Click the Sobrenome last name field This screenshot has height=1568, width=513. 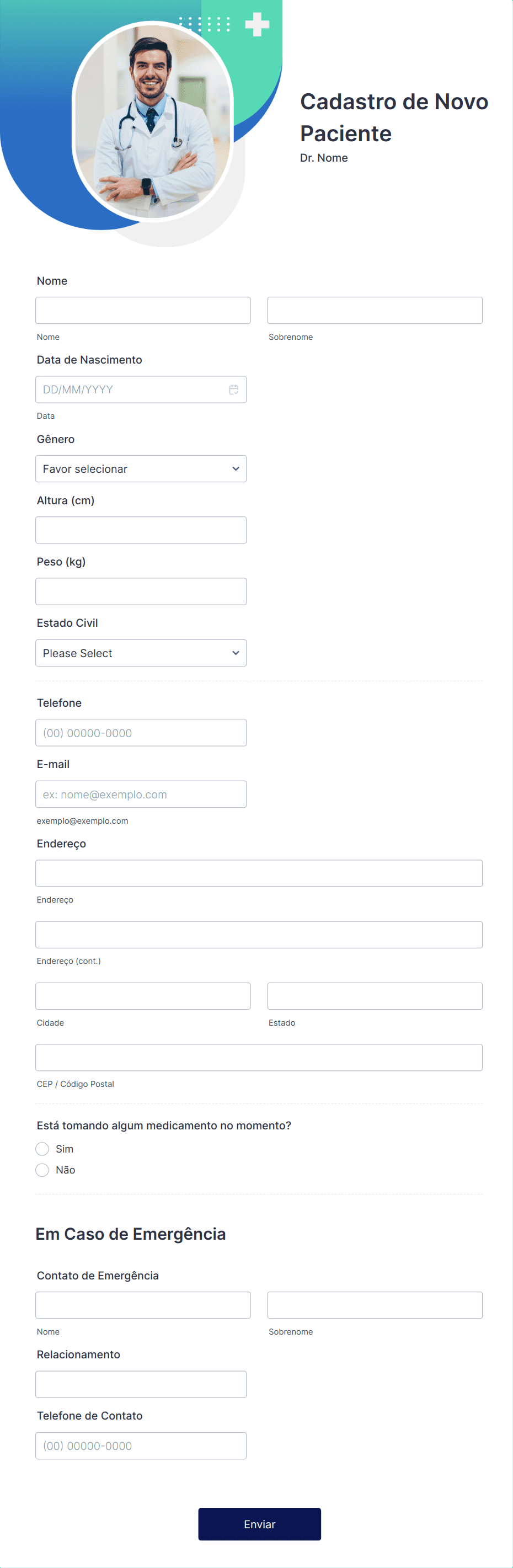tap(375, 310)
